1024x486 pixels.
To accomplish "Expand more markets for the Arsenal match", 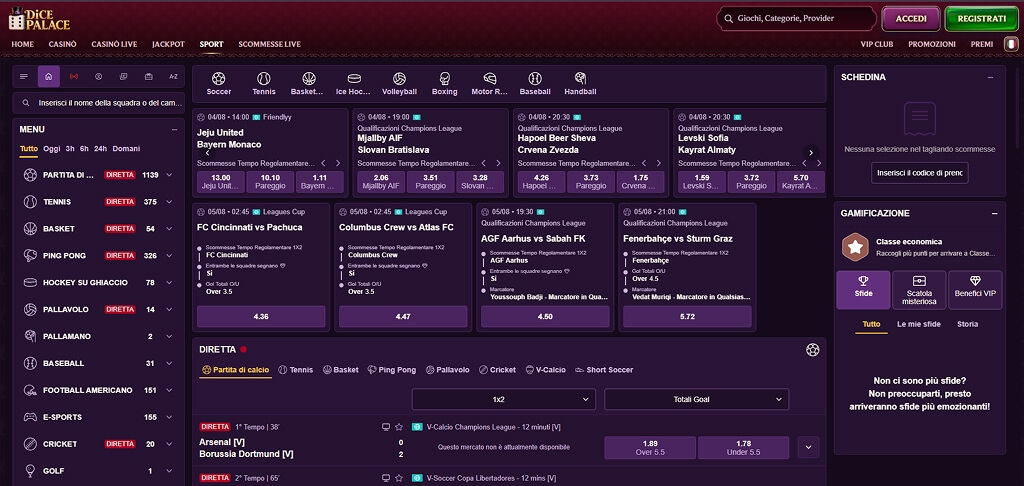I will coord(808,447).
